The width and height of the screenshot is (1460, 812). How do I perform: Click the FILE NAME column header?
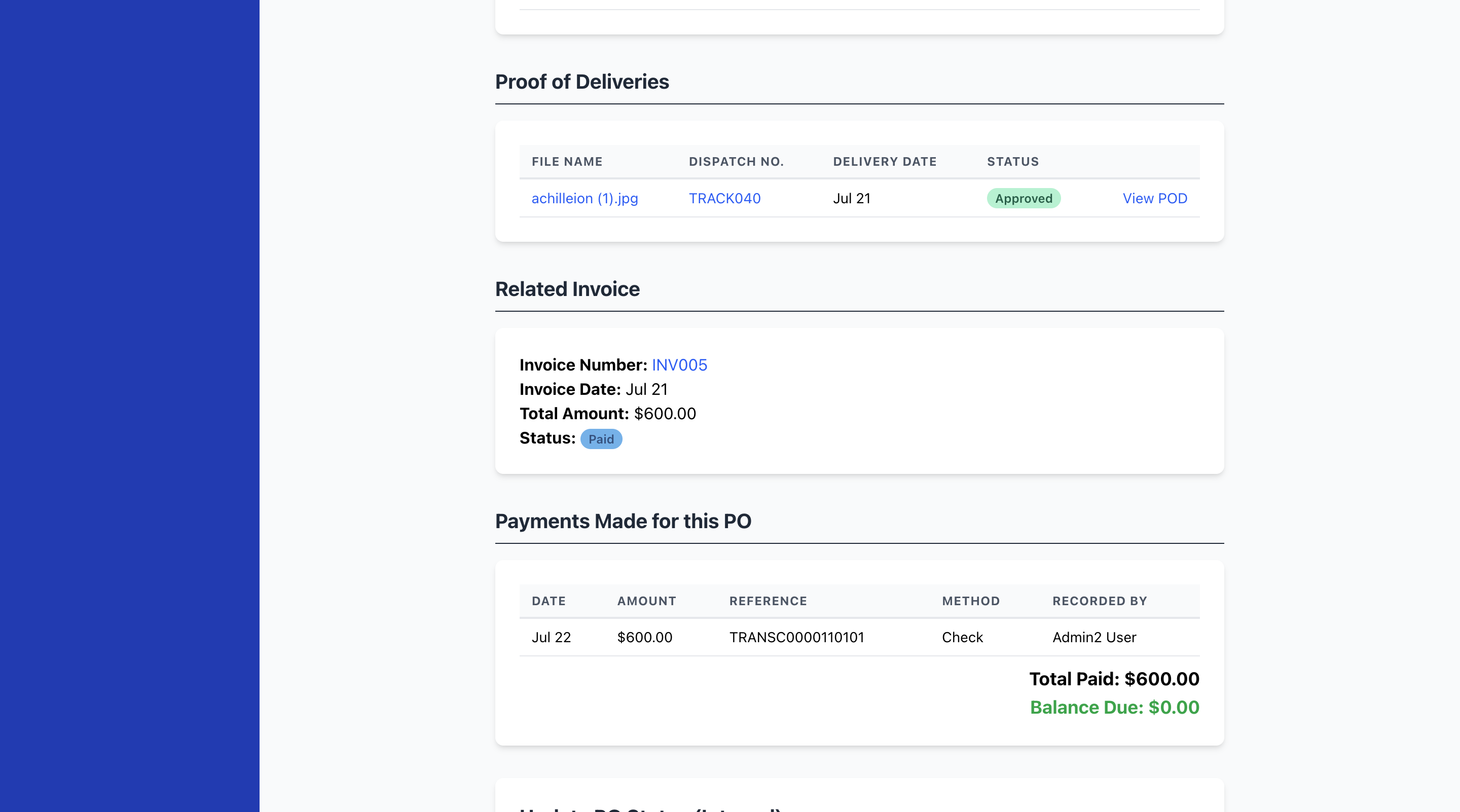[567, 162]
